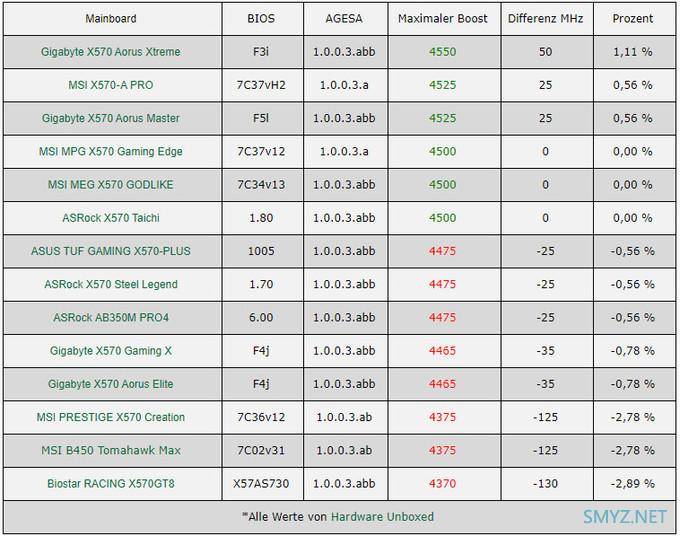Click Differenz -125 in MSI PRESTIGE X570 Creation row
This screenshot has height=536, width=680.
546,417
